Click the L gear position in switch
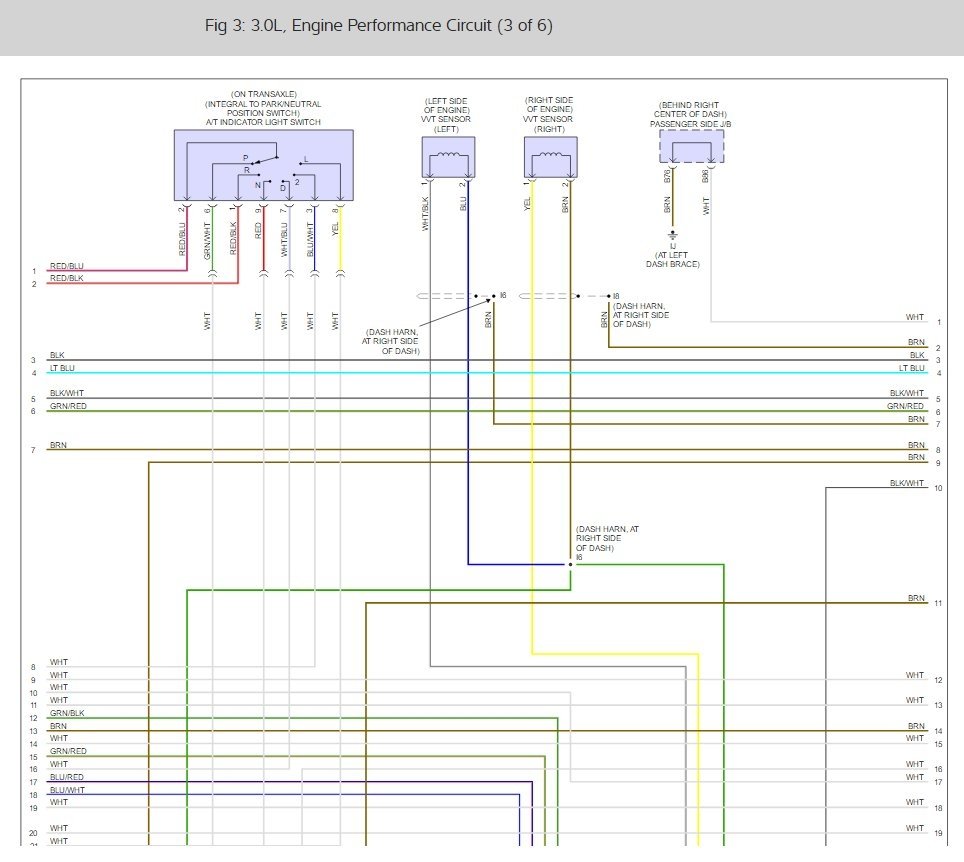This screenshot has height=862, width=964. tap(306, 159)
